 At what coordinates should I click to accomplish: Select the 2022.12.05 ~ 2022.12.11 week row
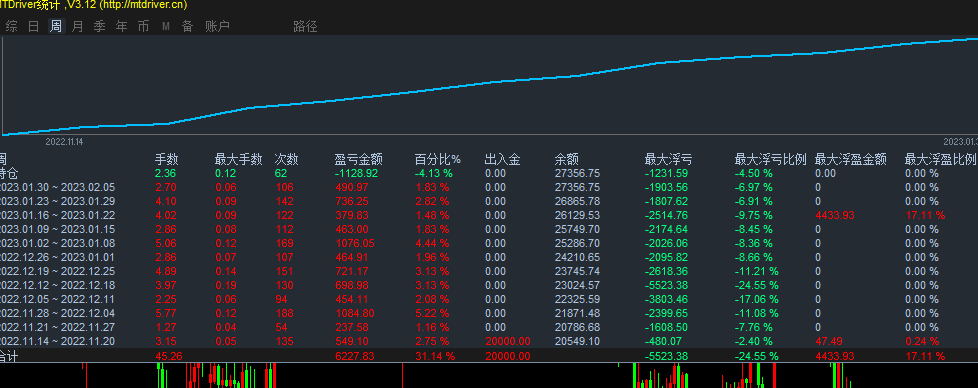coord(489,299)
